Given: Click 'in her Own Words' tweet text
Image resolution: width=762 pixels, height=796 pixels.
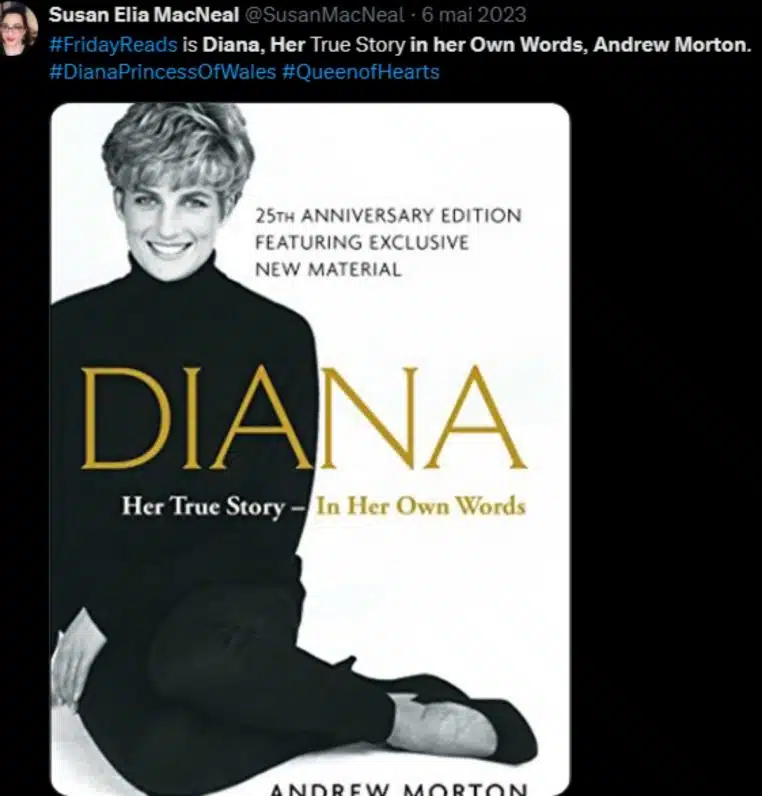Looking at the screenshot, I should [x=499, y=45].
